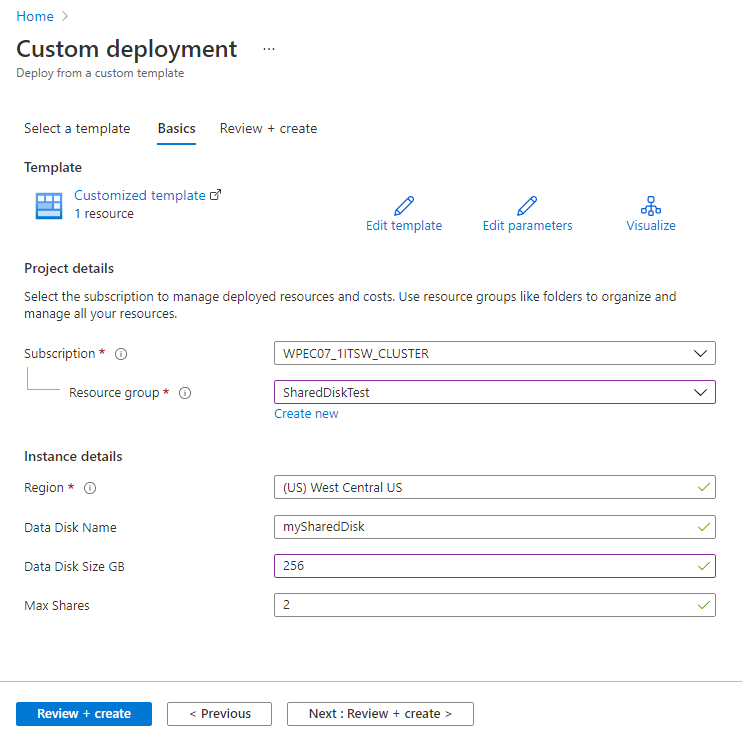Click Next : Review + create button
742x748 pixels.
point(380,714)
